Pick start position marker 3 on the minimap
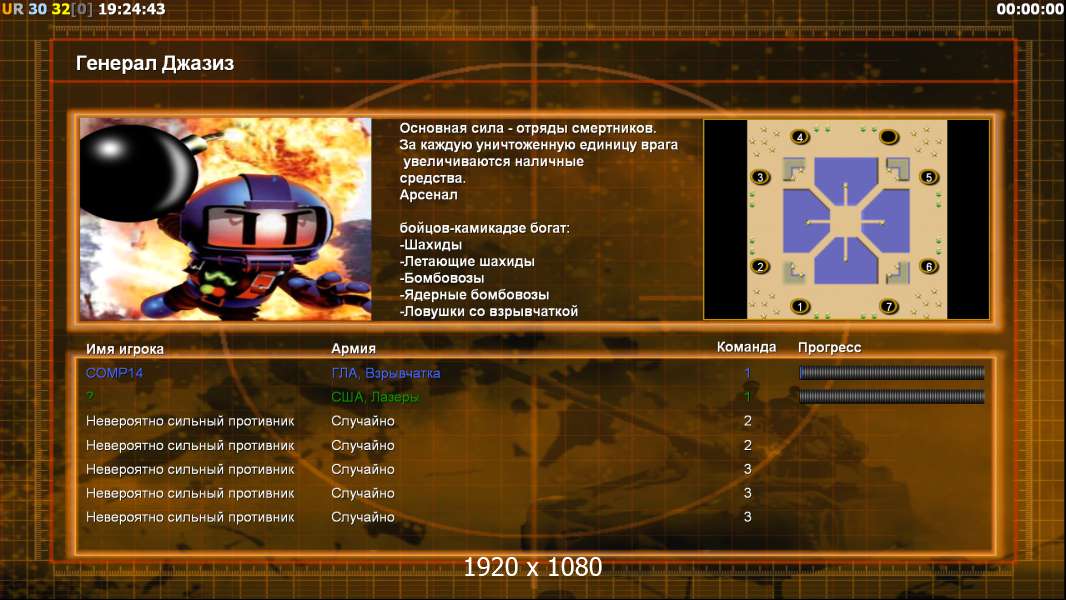 pyautogui.click(x=760, y=177)
